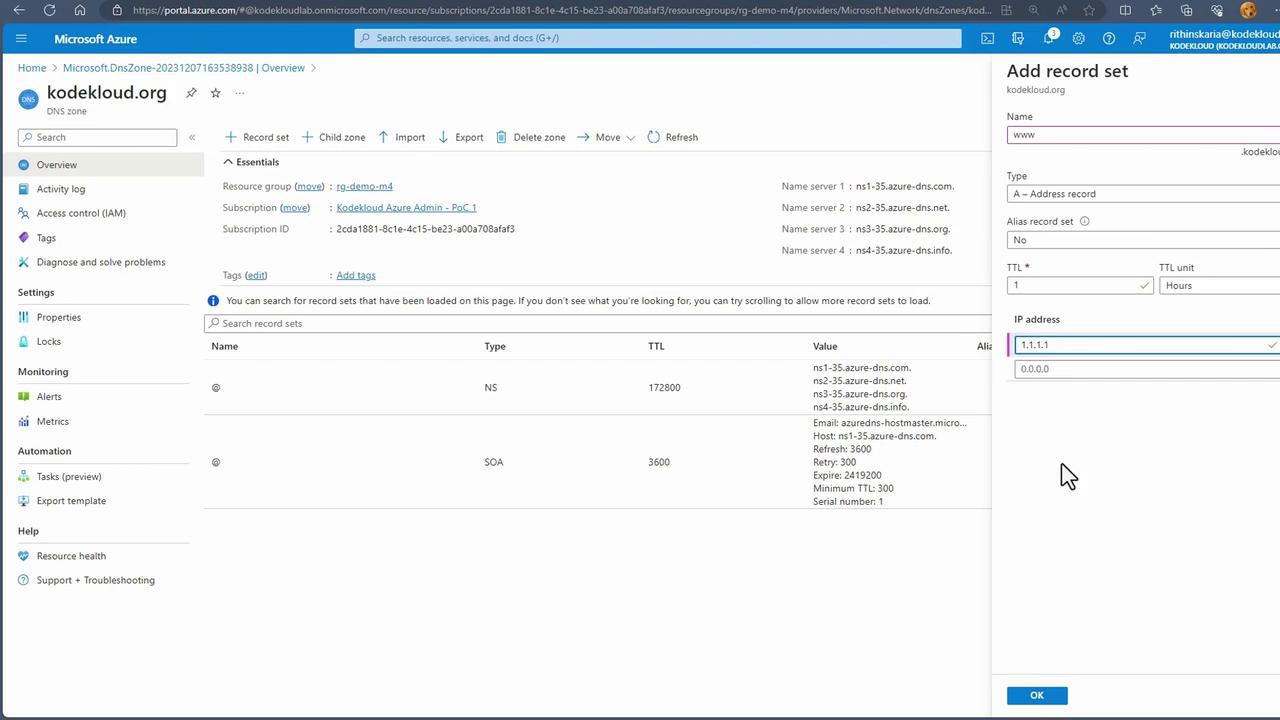Click the TTL value field
Viewport: 1280px width, 720px height.
(1080, 285)
